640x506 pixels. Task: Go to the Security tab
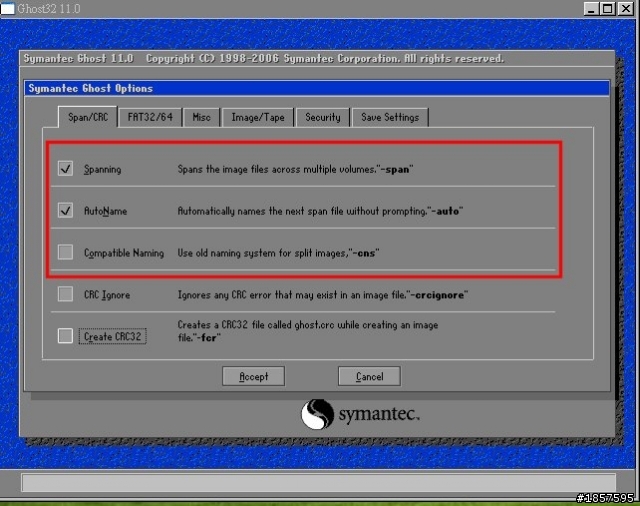[x=323, y=118]
